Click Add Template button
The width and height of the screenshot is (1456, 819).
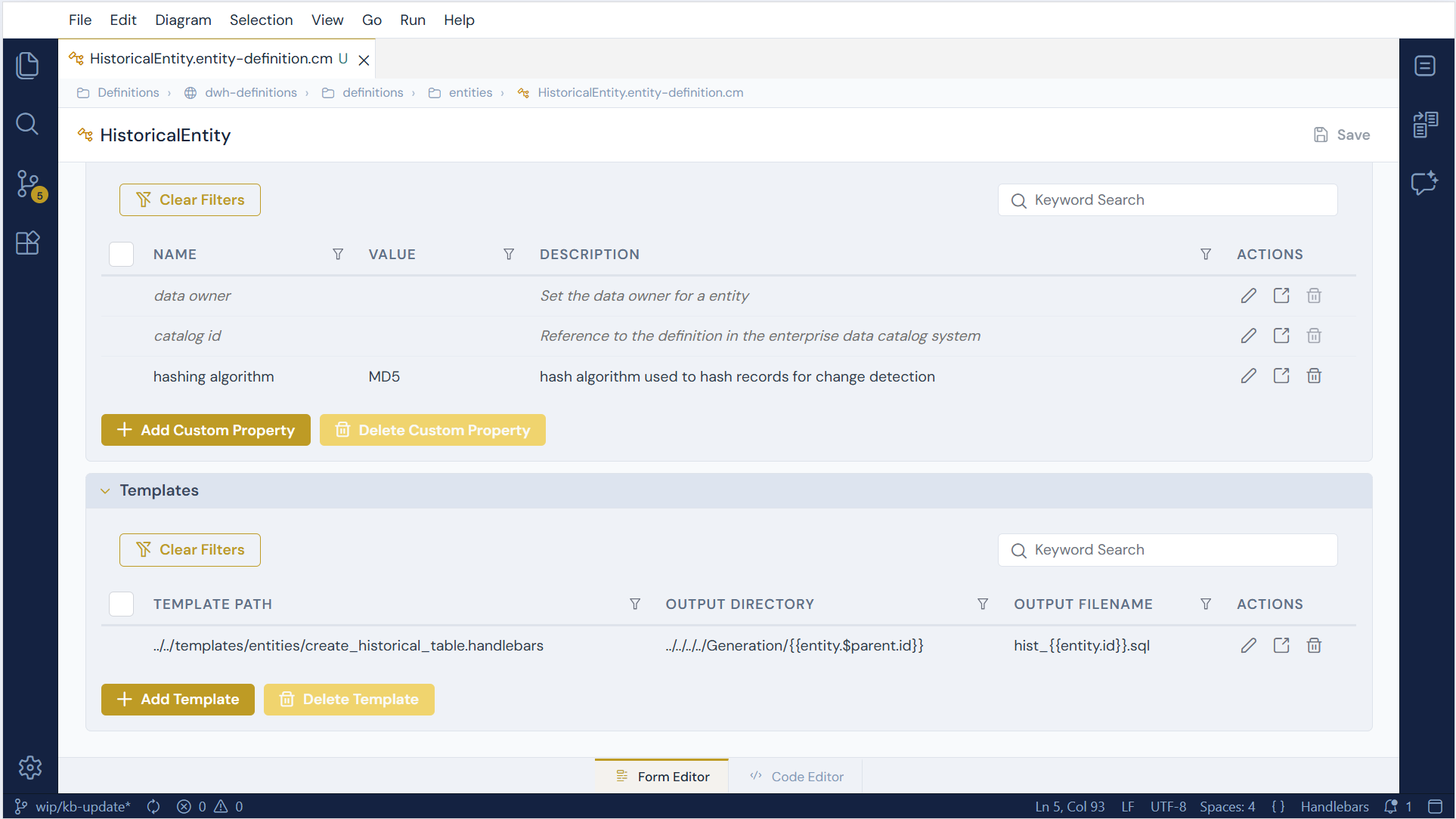pyautogui.click(x=178, y=700)
